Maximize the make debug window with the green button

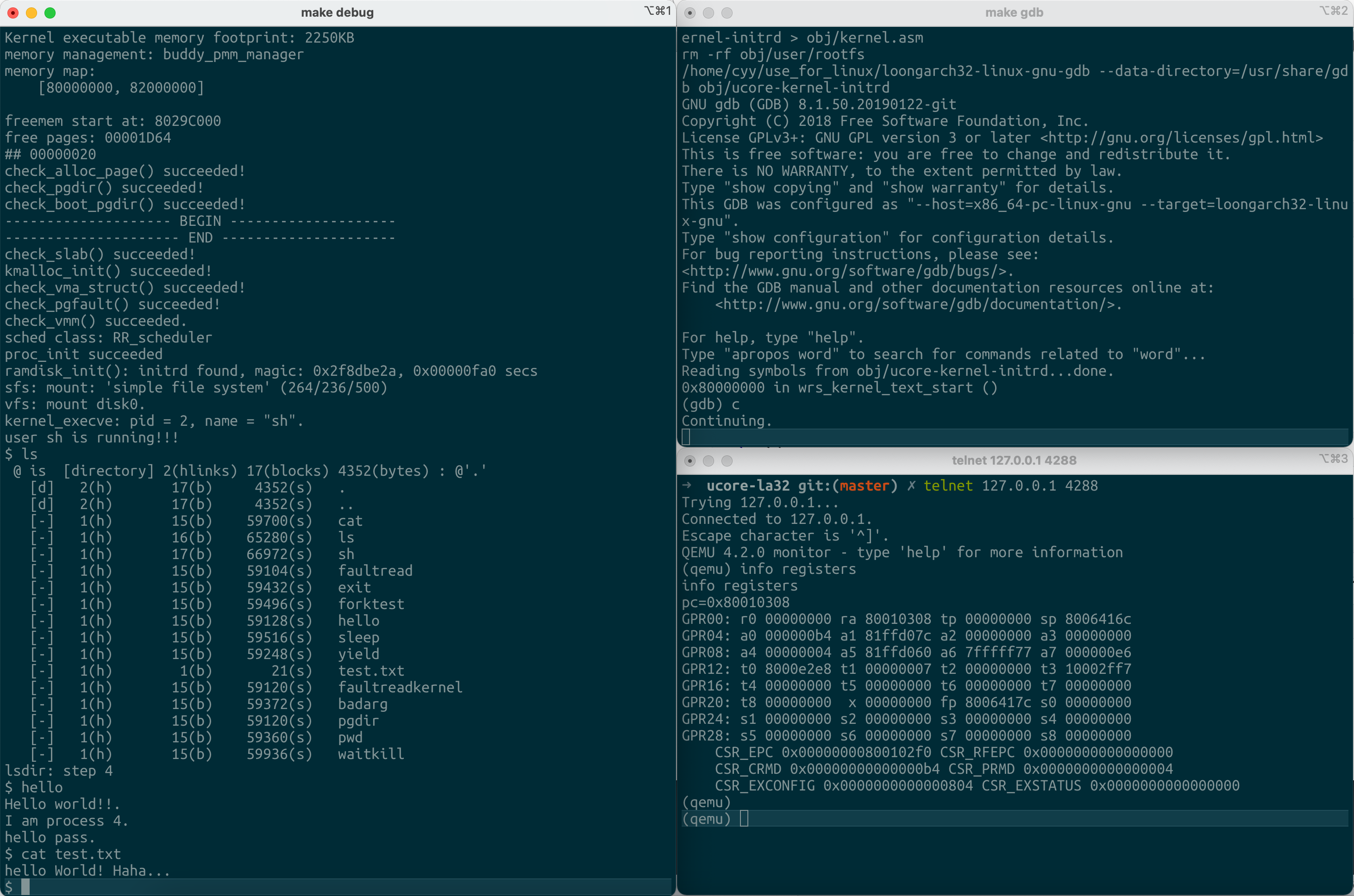click(x=50, y=12)
